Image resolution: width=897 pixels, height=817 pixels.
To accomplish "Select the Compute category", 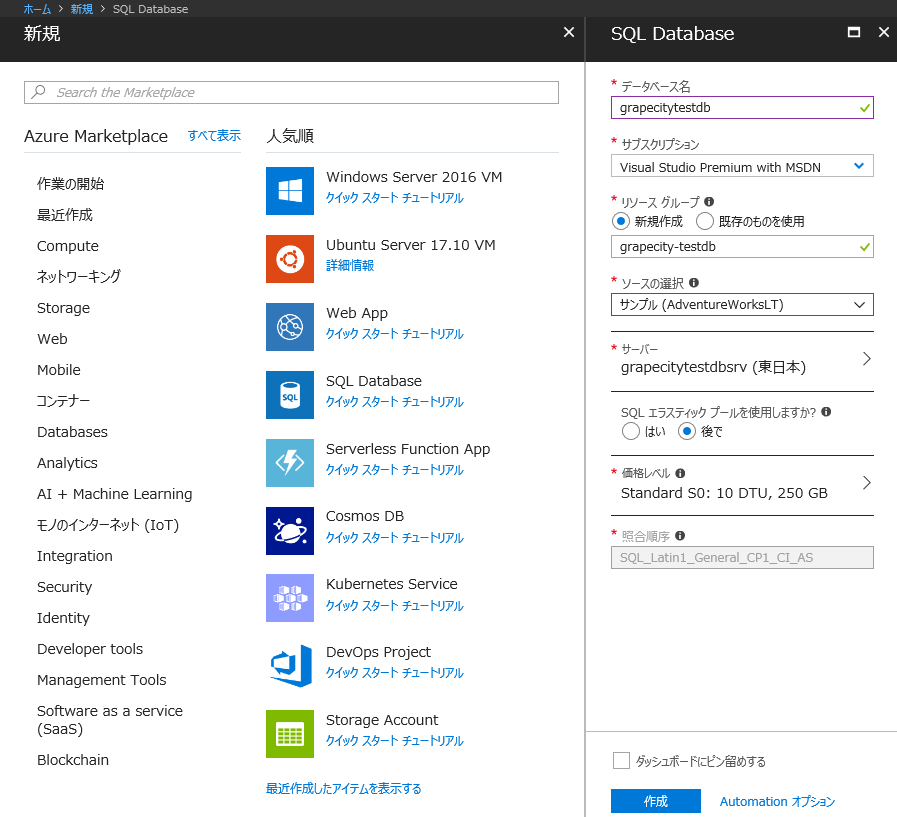I will tap(68, 246).
